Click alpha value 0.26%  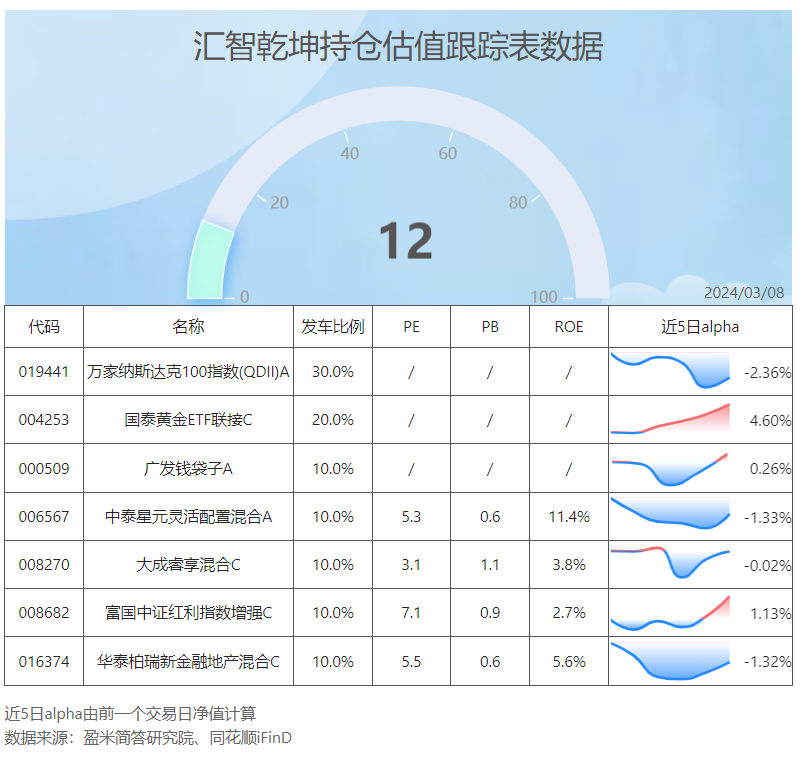point(770,469)
